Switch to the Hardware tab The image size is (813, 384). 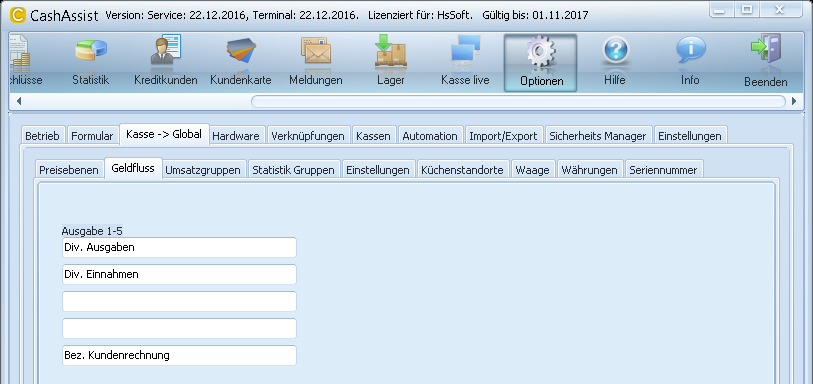coord(236,136)
